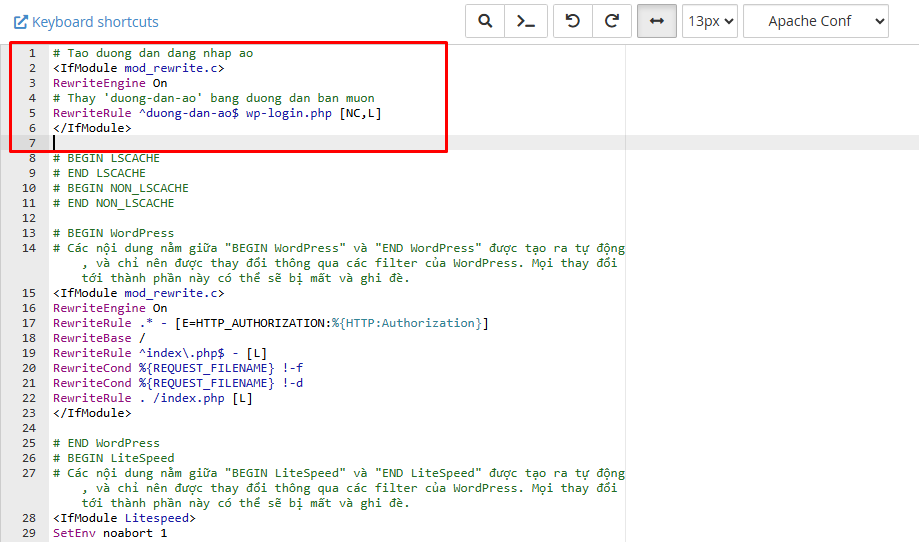
Task: Click line number 27 in gutter
Action: coord(29,473)
